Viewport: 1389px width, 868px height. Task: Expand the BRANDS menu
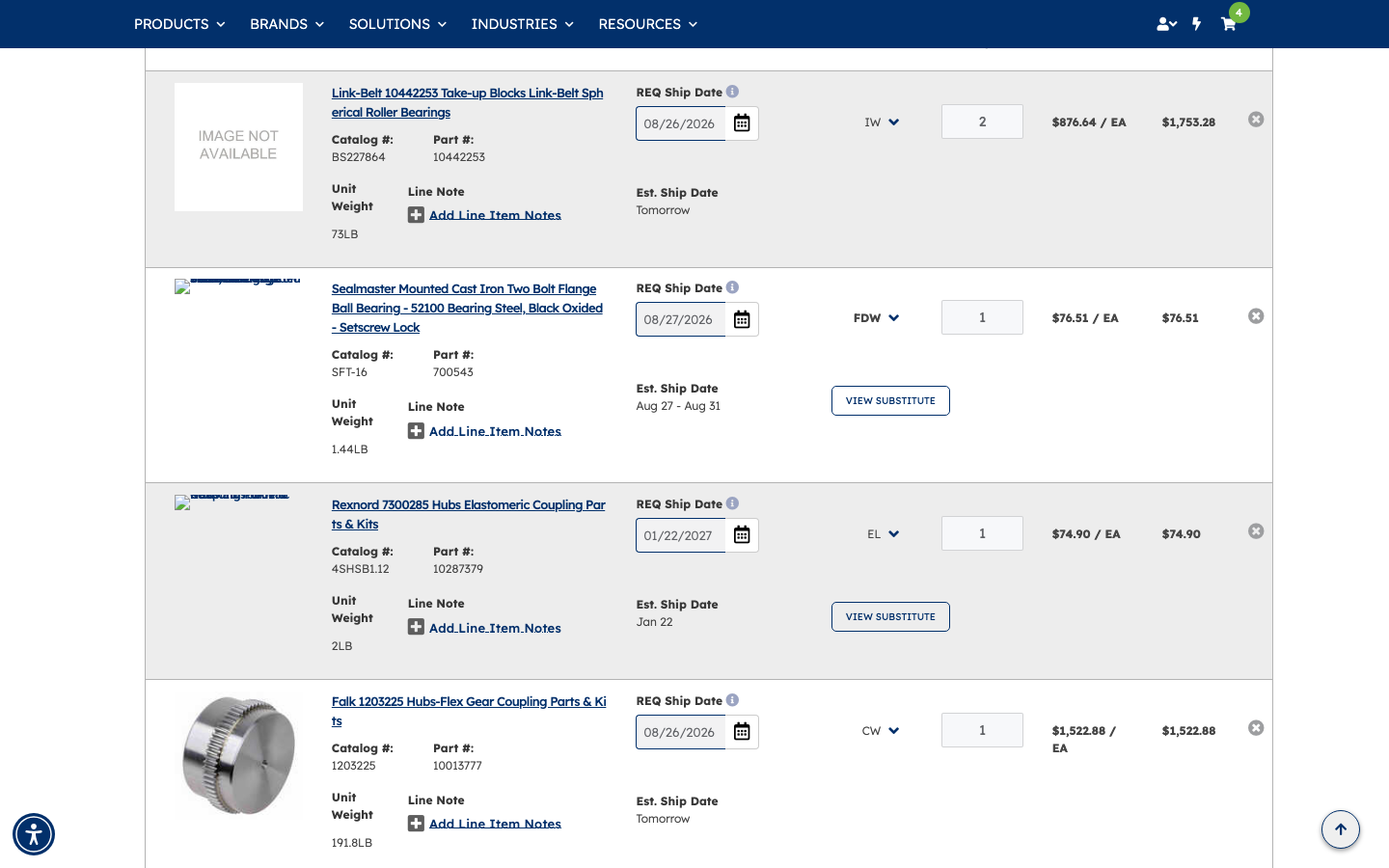coord(286,24)
